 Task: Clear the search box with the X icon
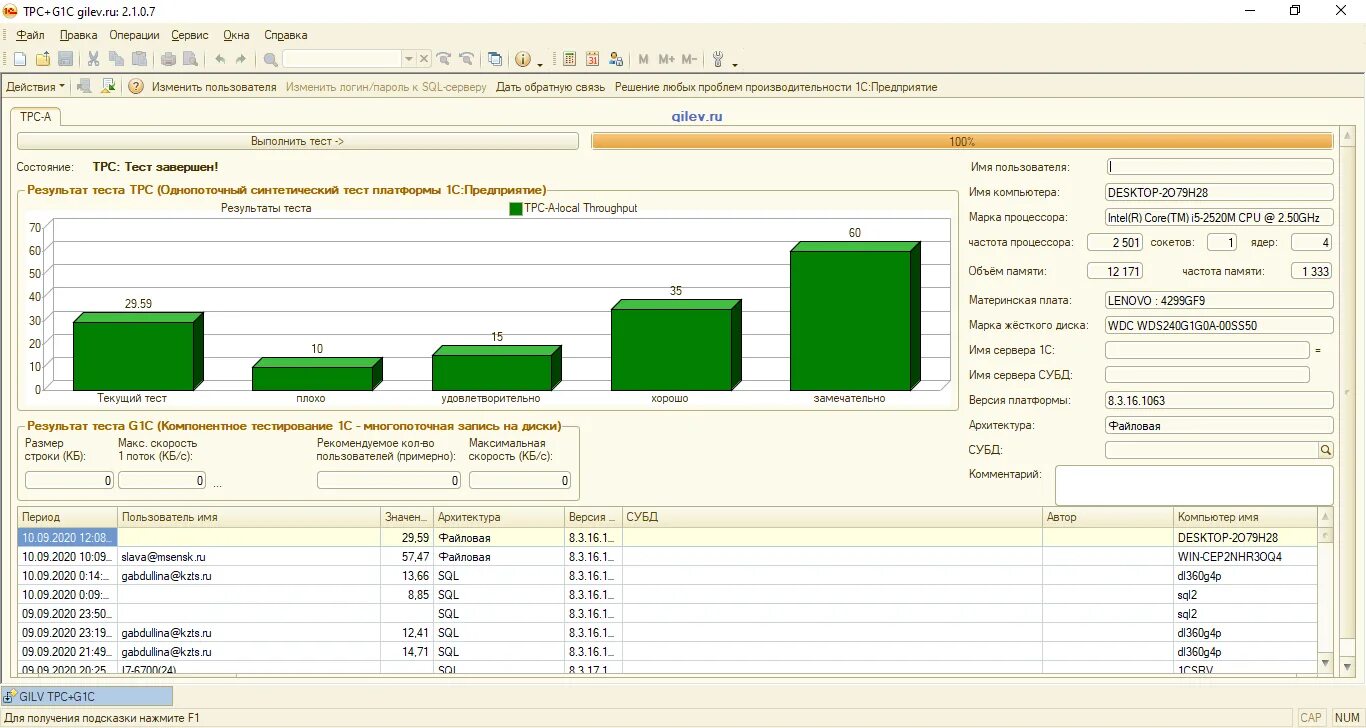[424, 59]
